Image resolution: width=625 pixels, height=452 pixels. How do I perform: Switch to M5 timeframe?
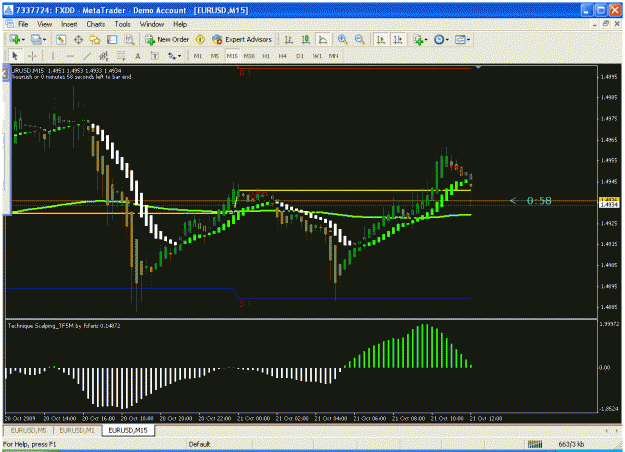215,56
